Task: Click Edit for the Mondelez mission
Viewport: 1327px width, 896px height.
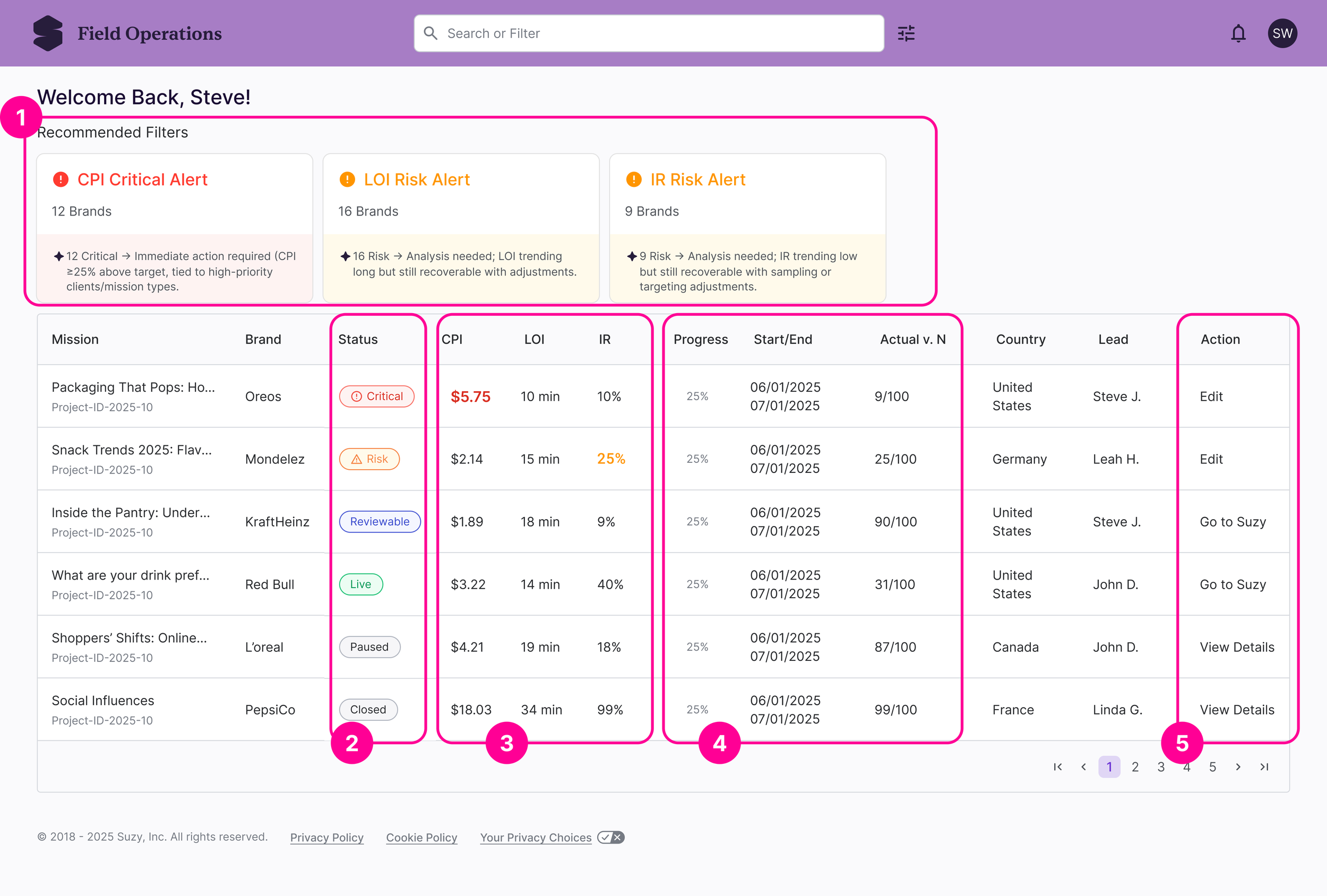Action: pyautogui.click(x=1211, y=459)
